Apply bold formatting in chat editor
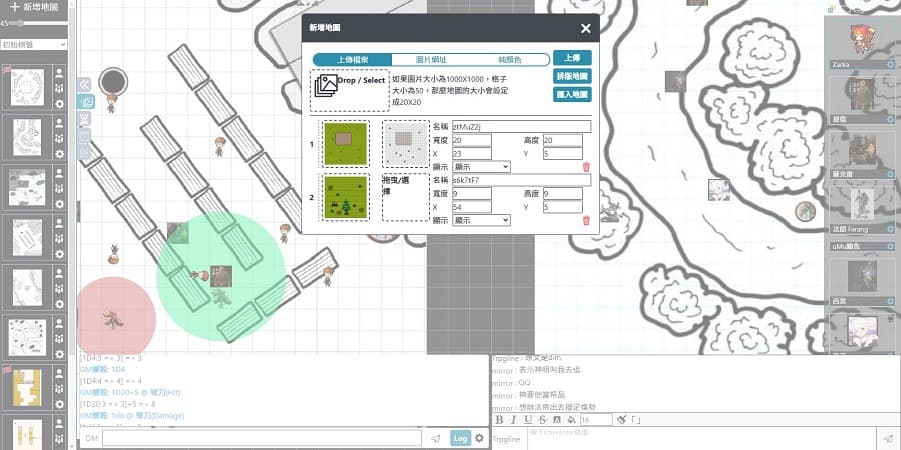The width and height of the screenshot is (901, 450). click(x=500, y=419)
